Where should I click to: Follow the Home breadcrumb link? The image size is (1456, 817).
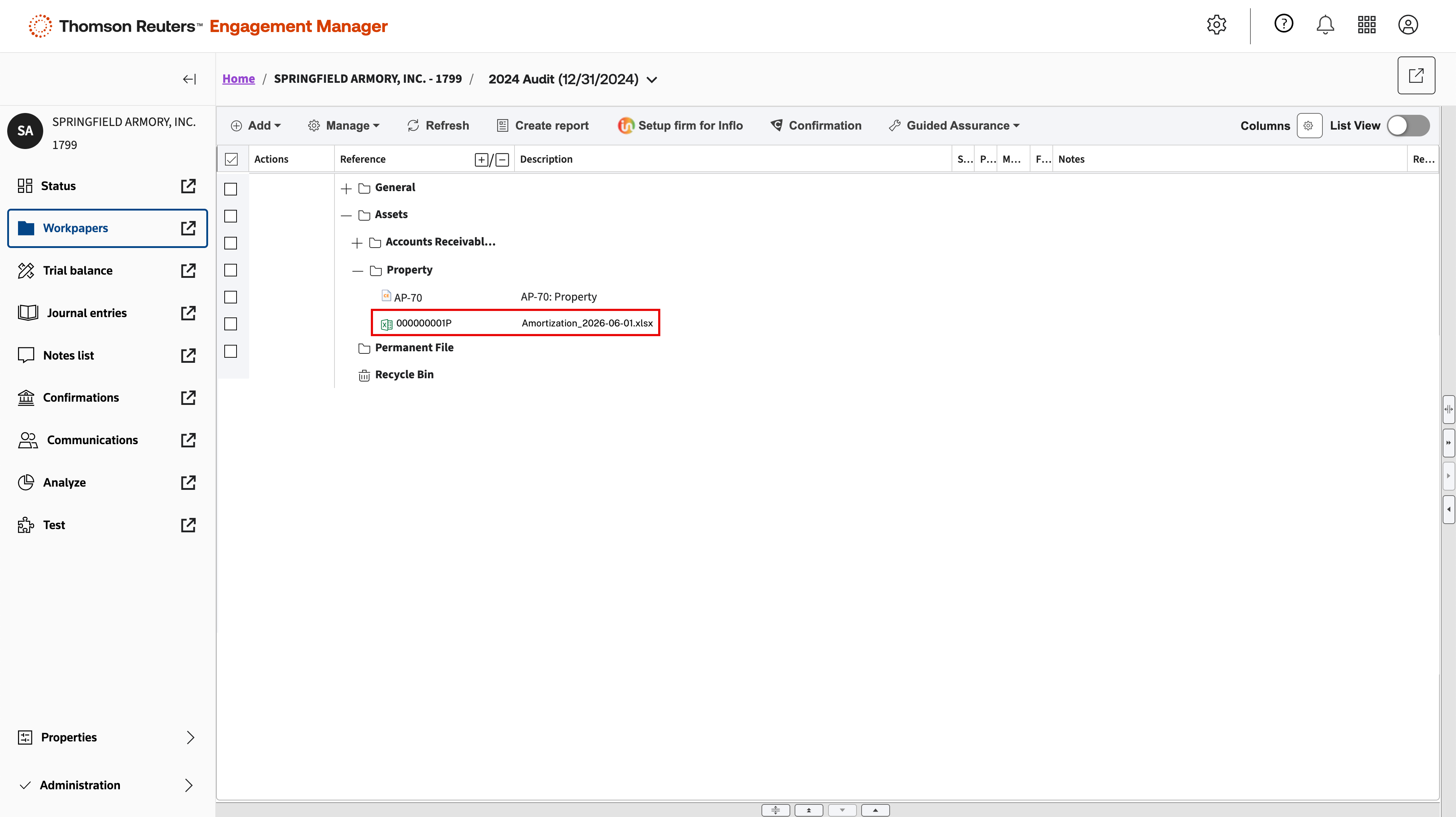[238, 79]
